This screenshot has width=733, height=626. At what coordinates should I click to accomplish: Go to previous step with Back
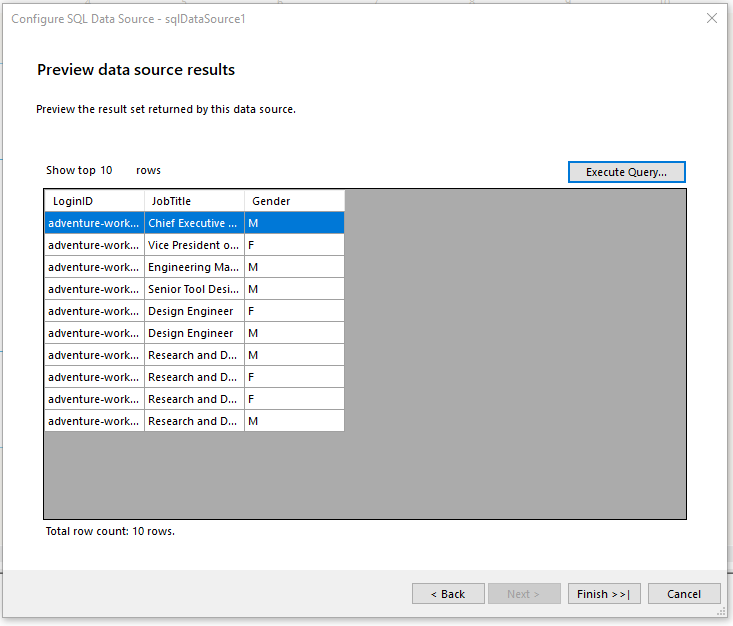(x=448, y=594)
